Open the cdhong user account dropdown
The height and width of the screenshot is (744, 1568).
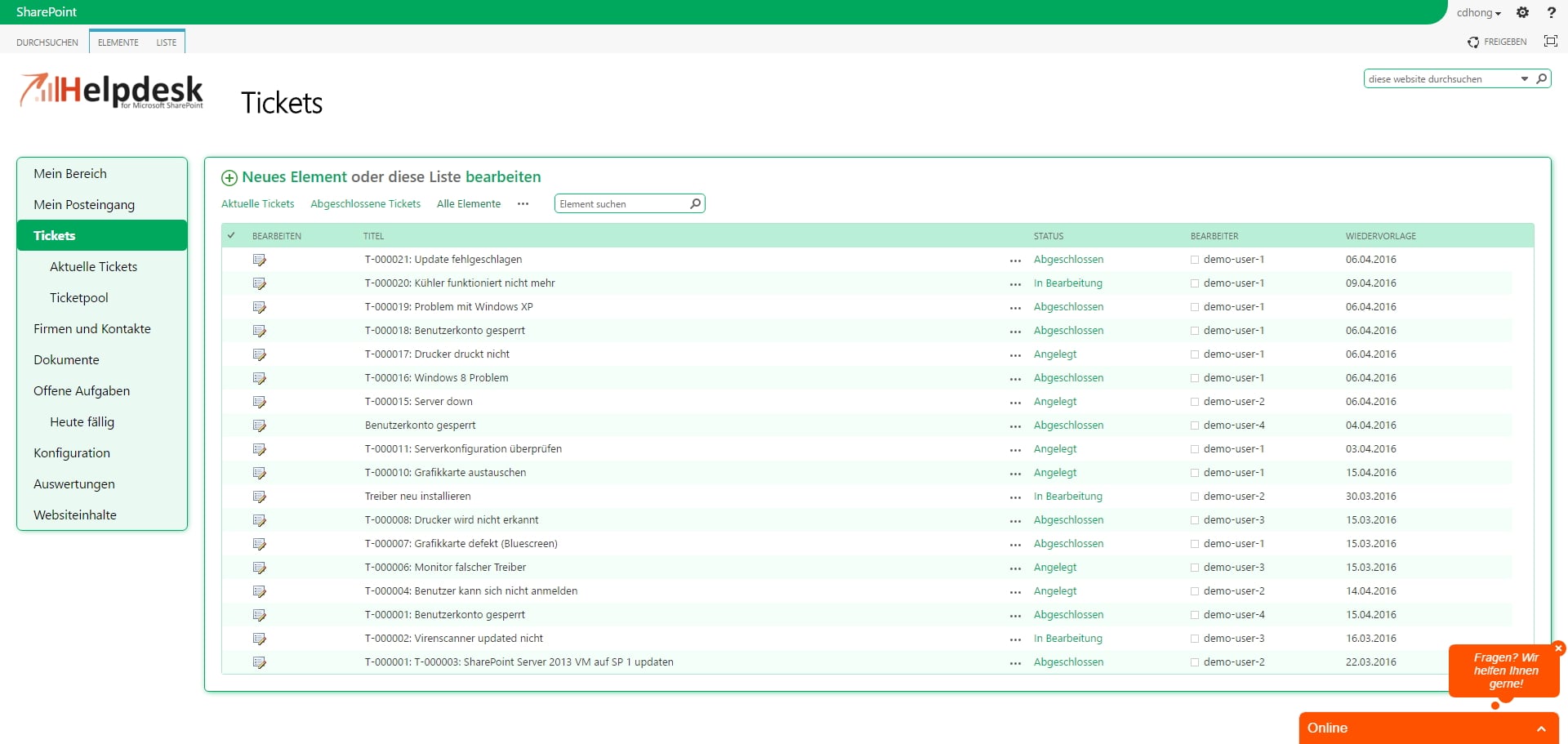1478,12
